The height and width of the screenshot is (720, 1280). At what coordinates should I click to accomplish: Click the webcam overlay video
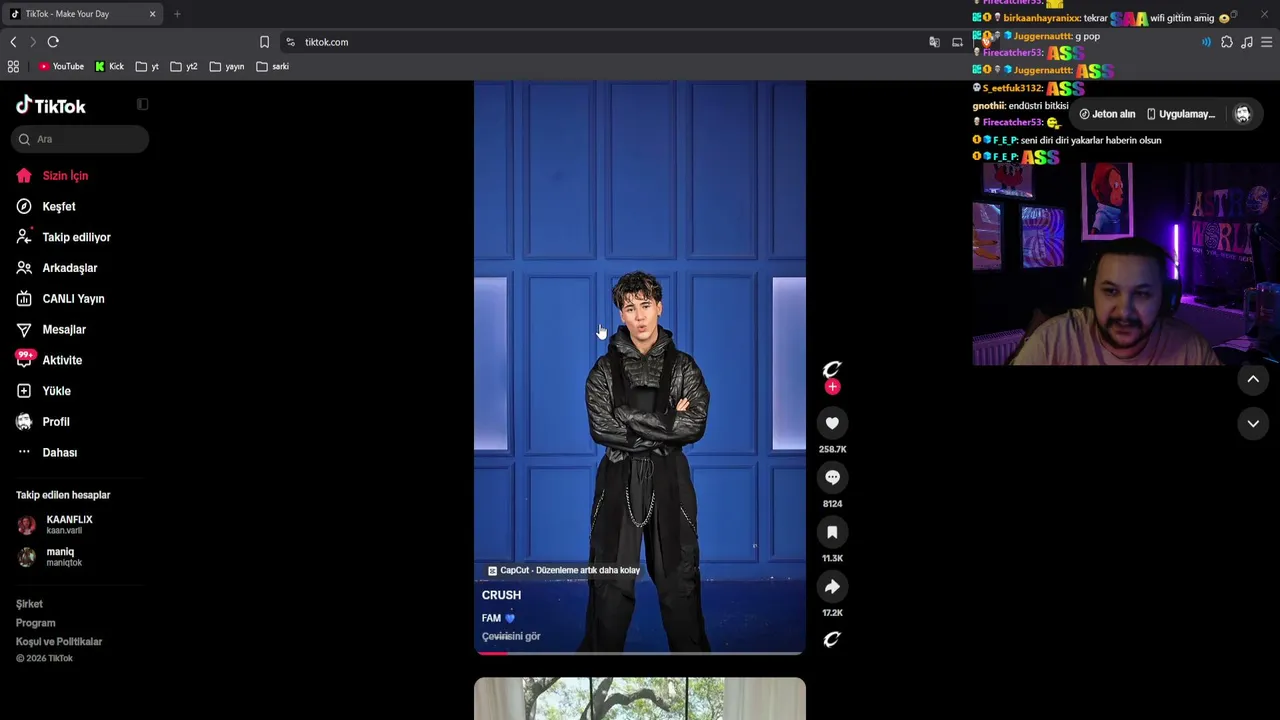coord(1126,264)
